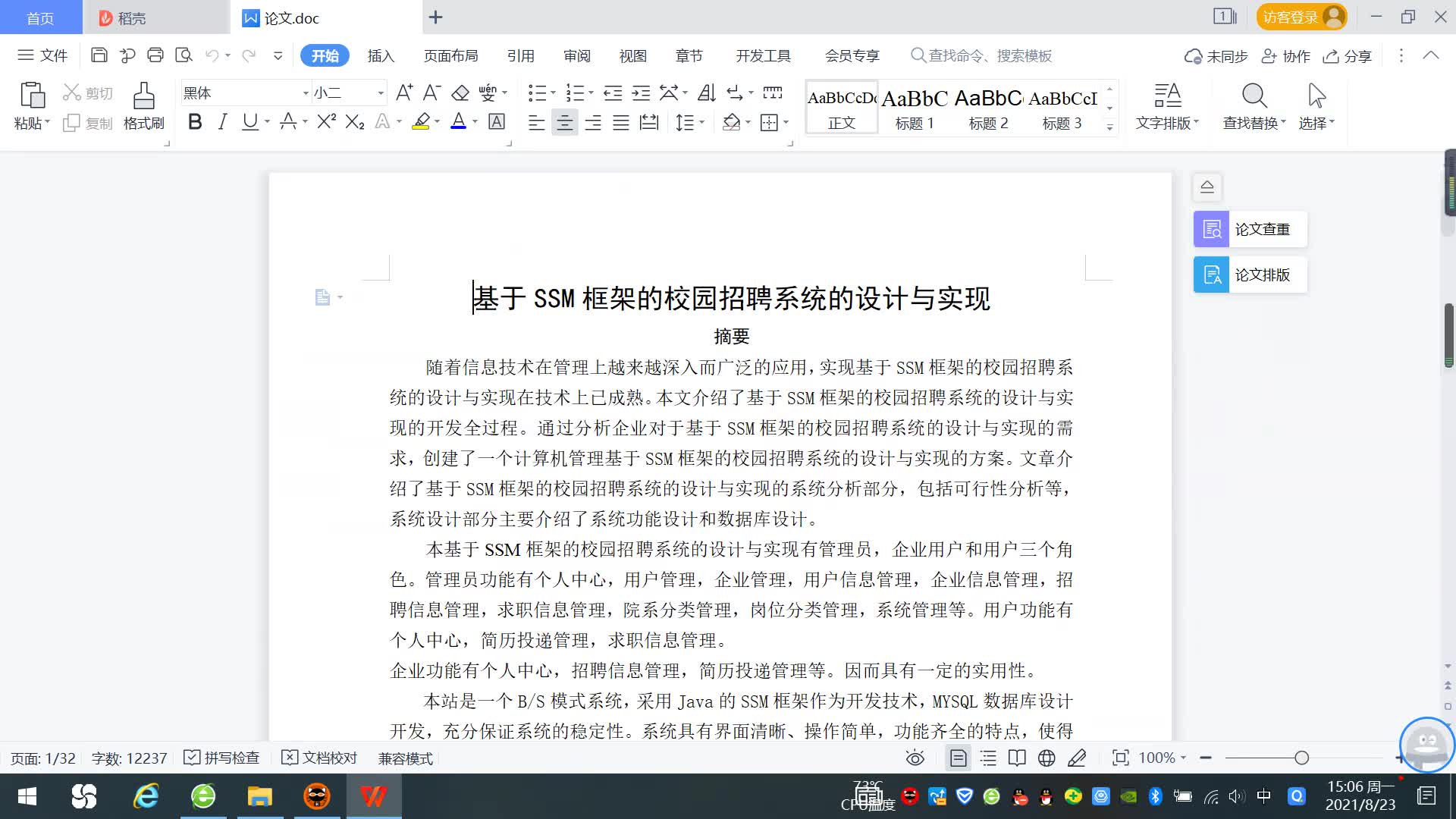Open the 页面布局 ribbon tab
This screenshot has height=819, width=1456.
(x=450, y=56)
